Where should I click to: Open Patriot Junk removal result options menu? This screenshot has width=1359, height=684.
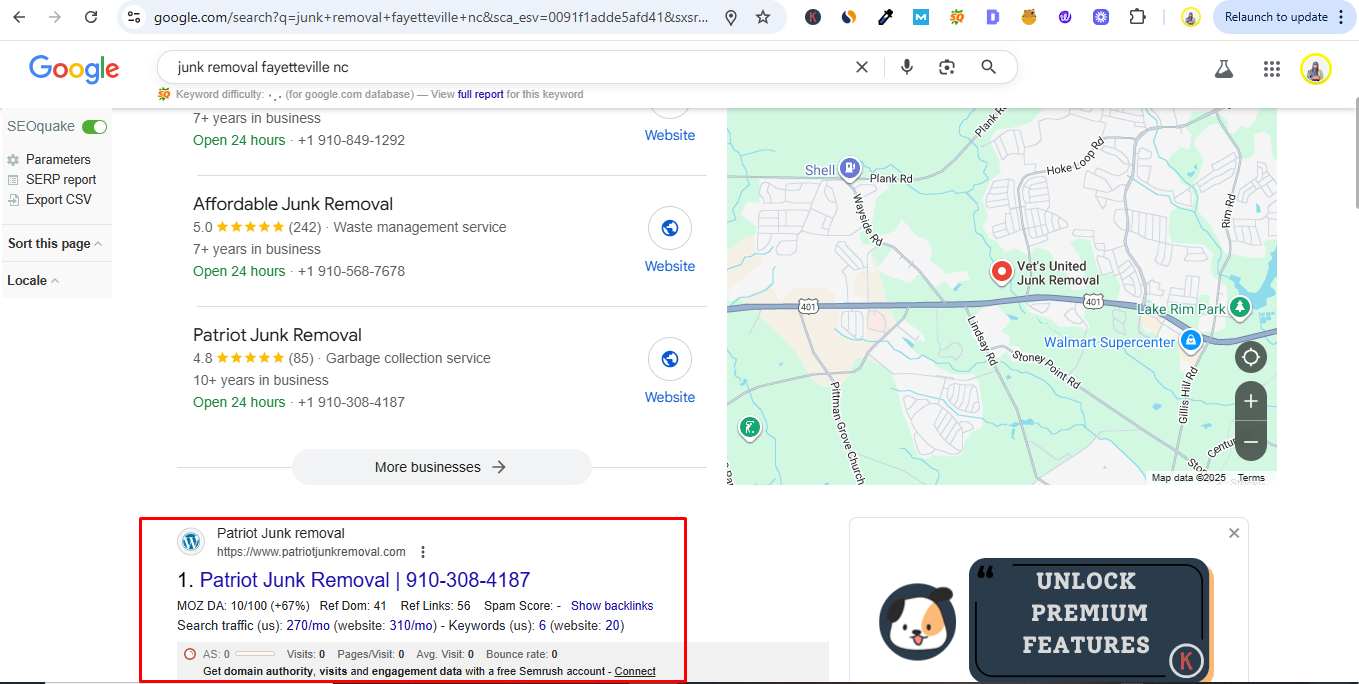click(x=423, y=552)
